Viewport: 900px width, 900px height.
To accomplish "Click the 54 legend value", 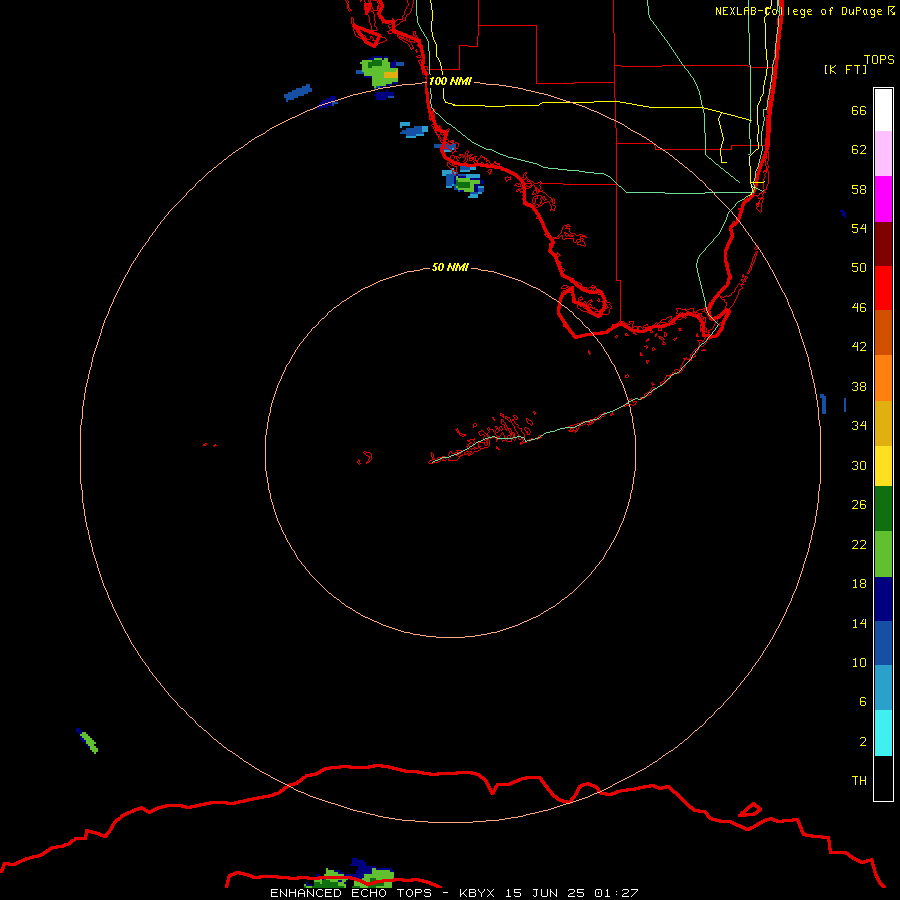I will [859, 228].
